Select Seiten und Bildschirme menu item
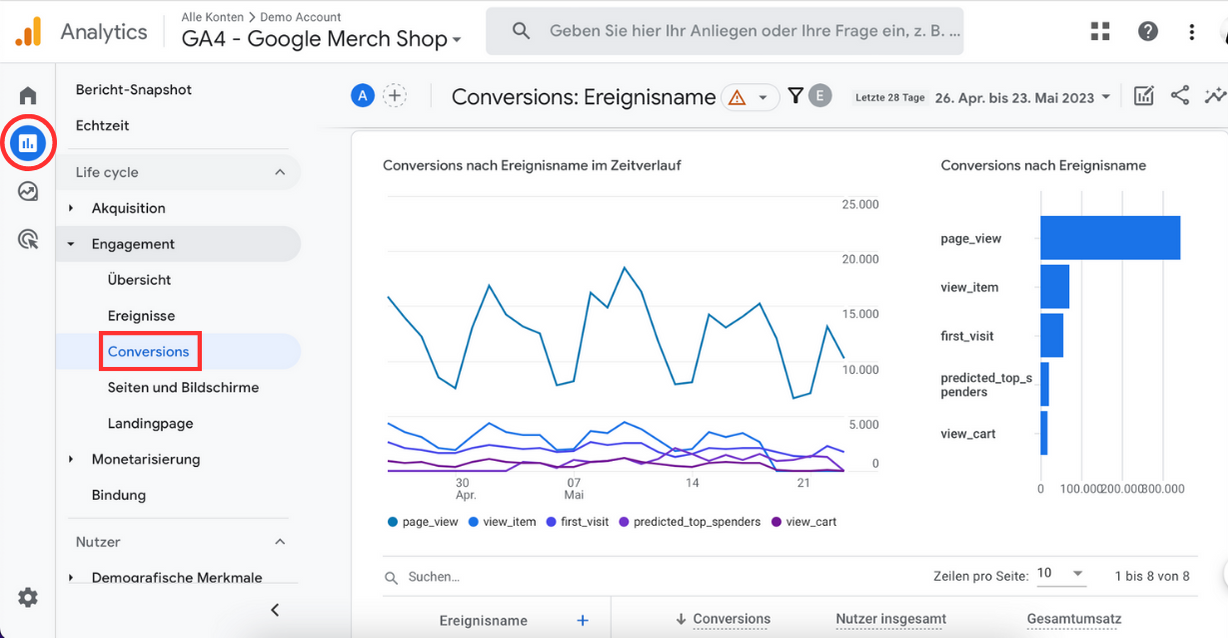1228x638 pixels. [x=183, y=387]
